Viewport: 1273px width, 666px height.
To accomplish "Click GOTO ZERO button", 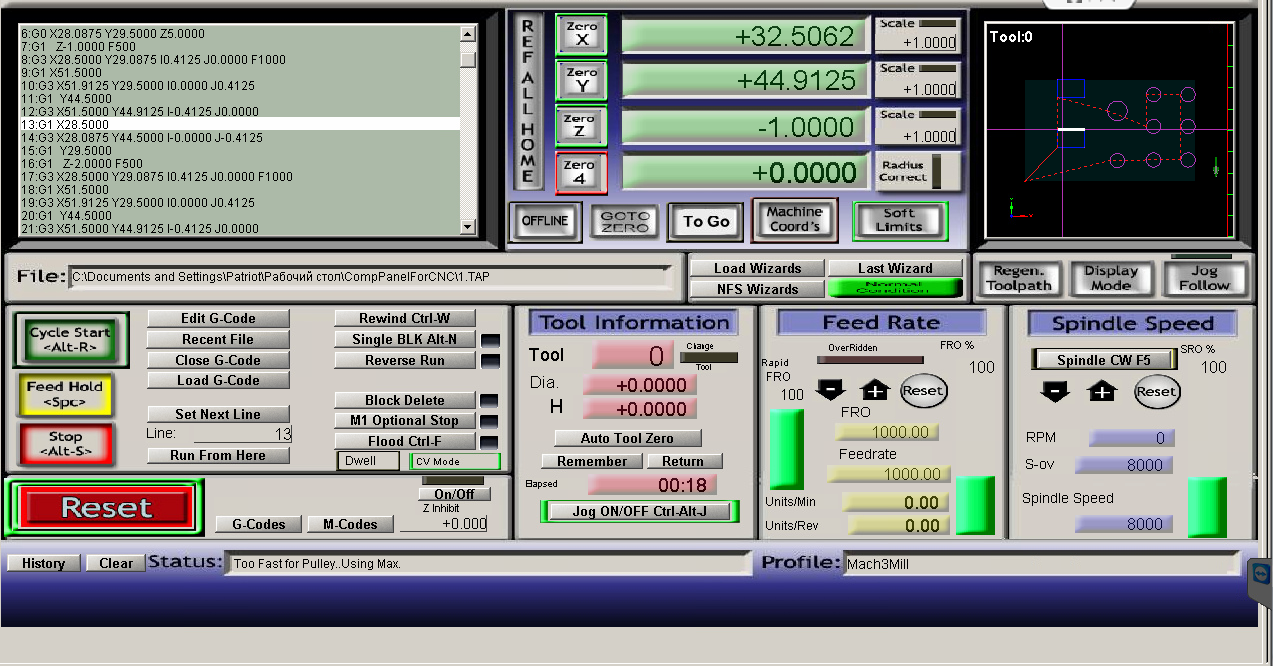I will tap(626, 221).
